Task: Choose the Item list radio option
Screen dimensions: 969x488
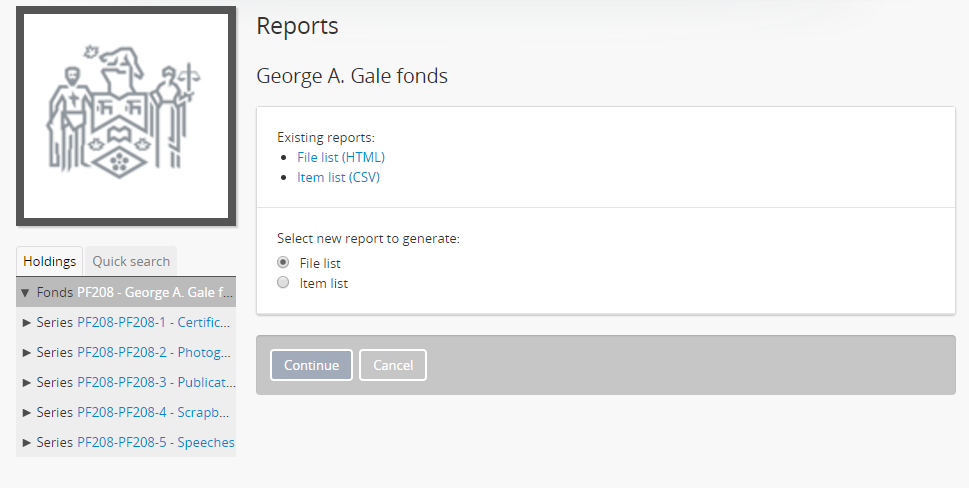Action: pos(282,283)
